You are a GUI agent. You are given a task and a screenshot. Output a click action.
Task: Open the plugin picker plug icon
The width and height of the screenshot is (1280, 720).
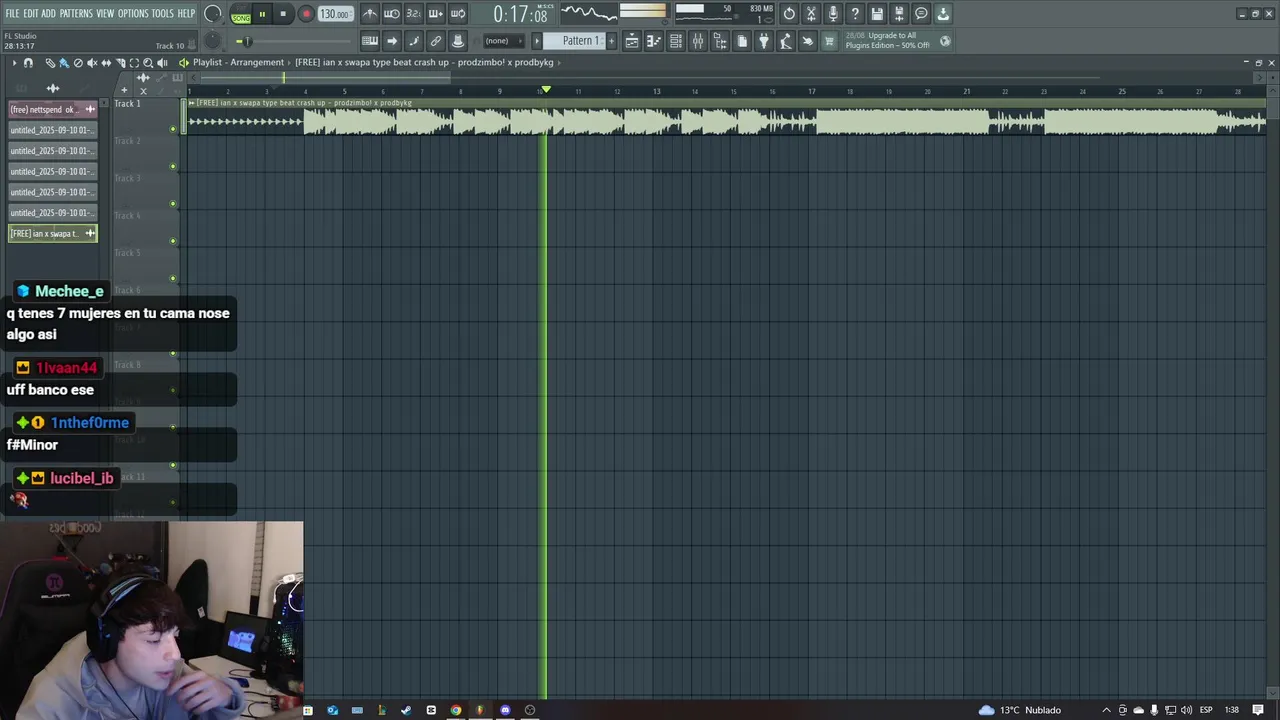point(764,41)
